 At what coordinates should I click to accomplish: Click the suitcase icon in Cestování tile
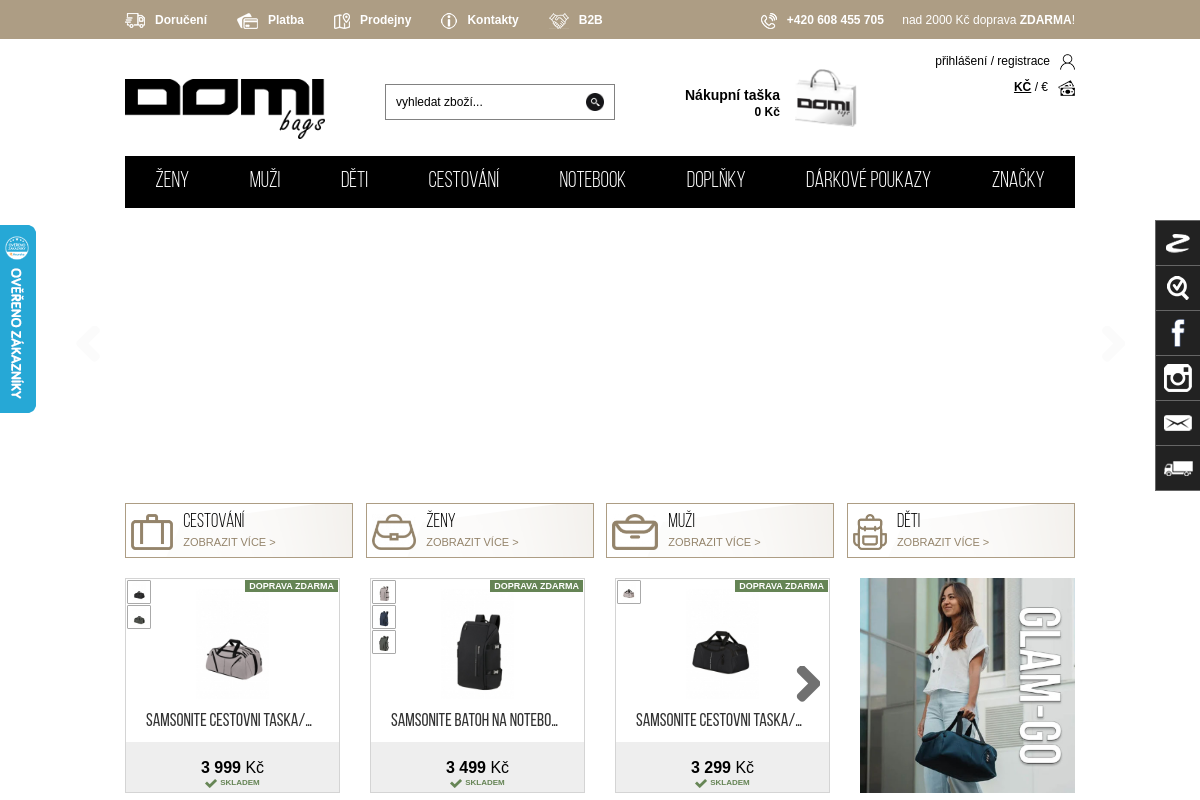[152, 531]
